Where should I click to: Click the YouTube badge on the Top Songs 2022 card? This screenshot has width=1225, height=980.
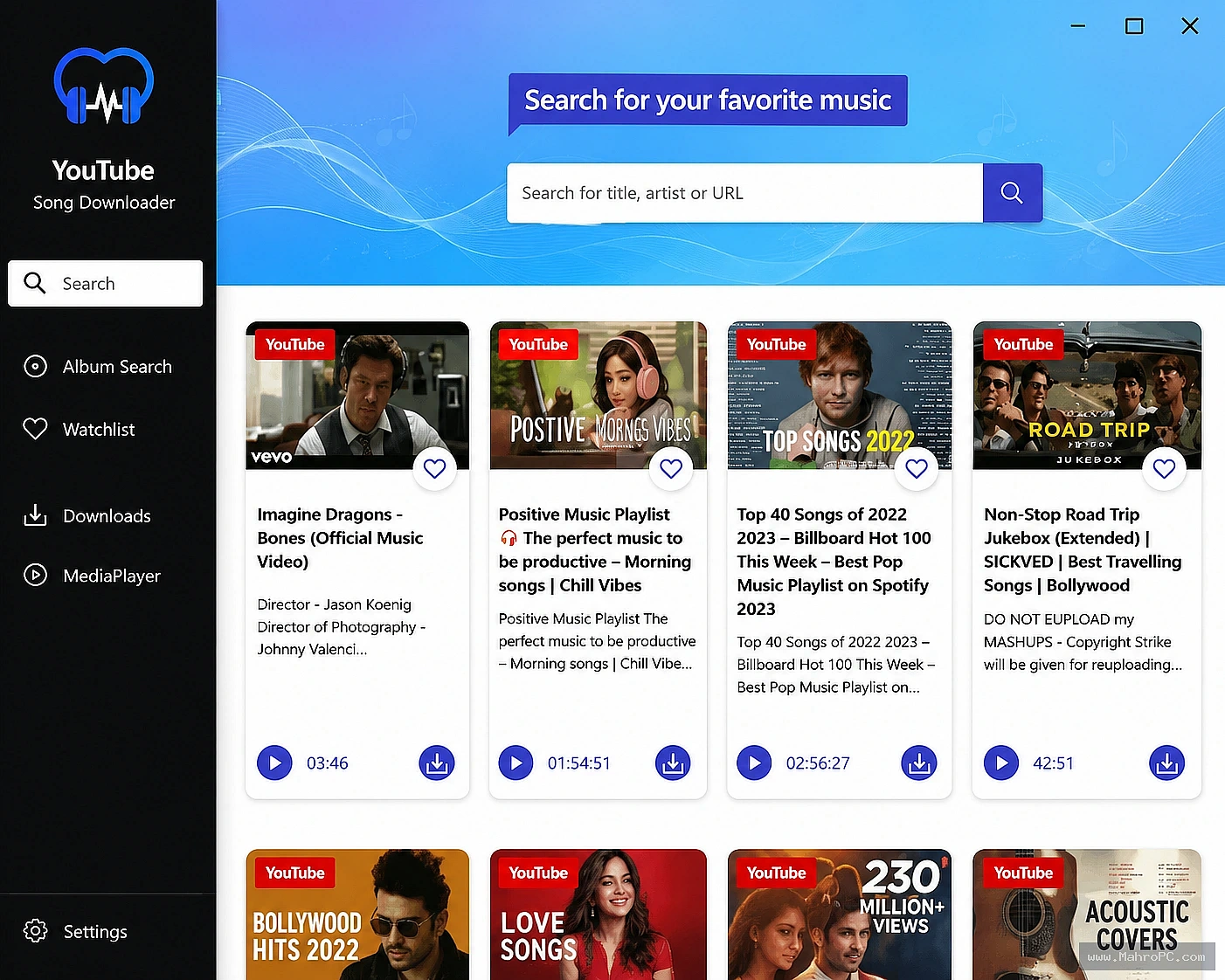[776, 344]
